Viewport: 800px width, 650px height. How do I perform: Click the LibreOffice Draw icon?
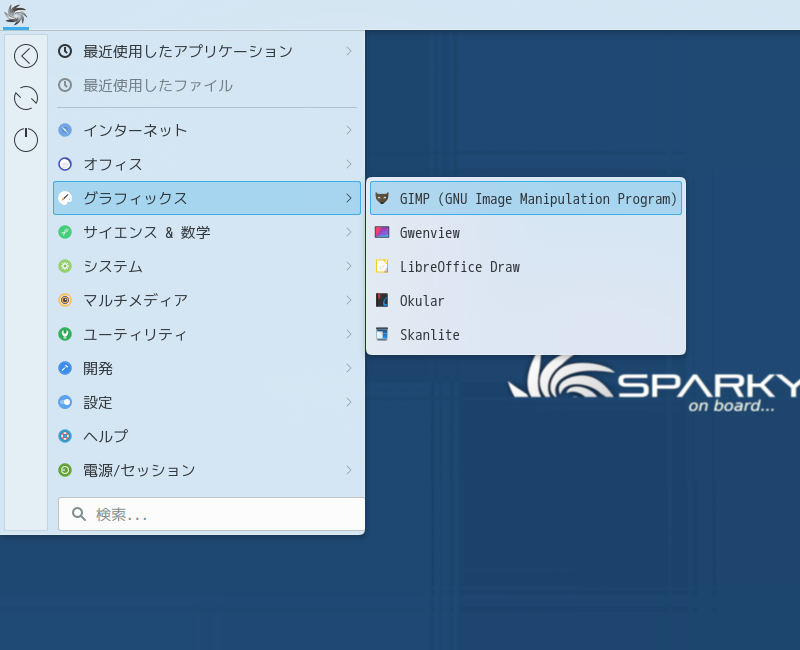tap(382, 266)
